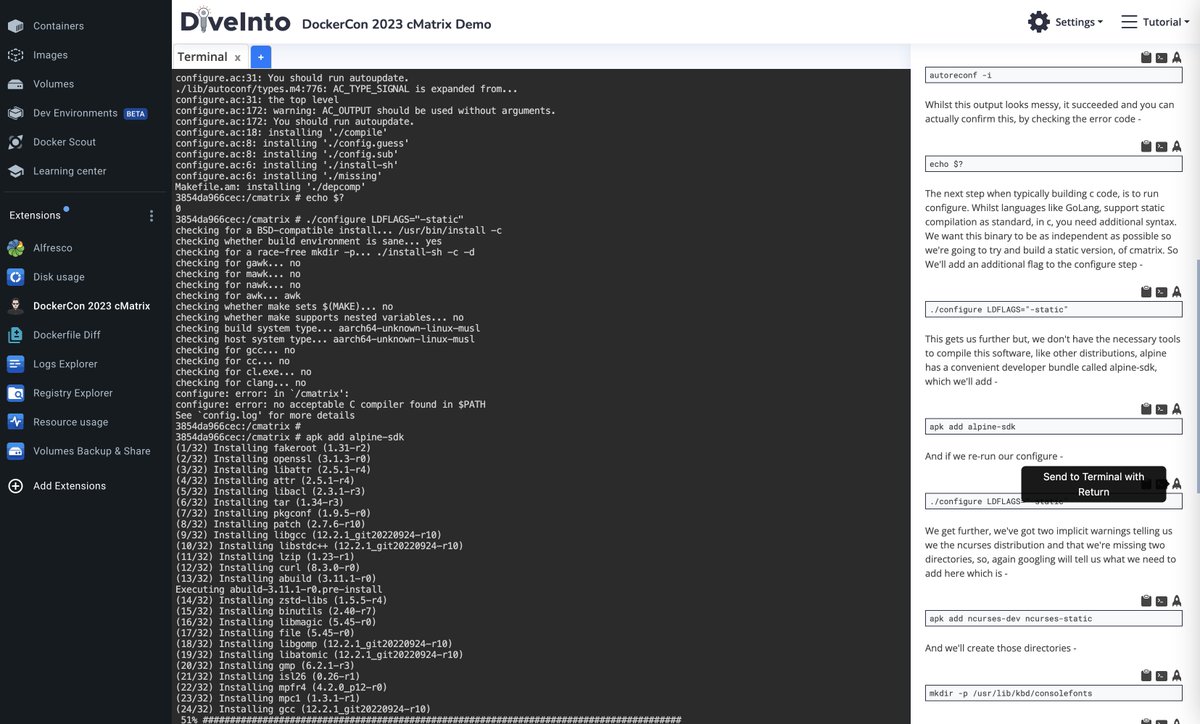Click terminal icon above echo $? command
1200x724 pixels.
pyautogui.click(x=1161, y=147)
